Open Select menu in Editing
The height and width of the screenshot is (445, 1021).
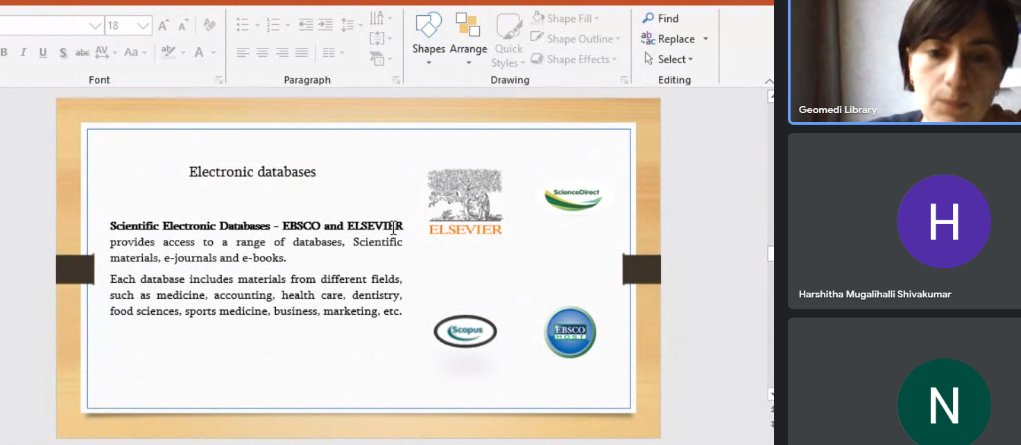click(x=669, y=59)
